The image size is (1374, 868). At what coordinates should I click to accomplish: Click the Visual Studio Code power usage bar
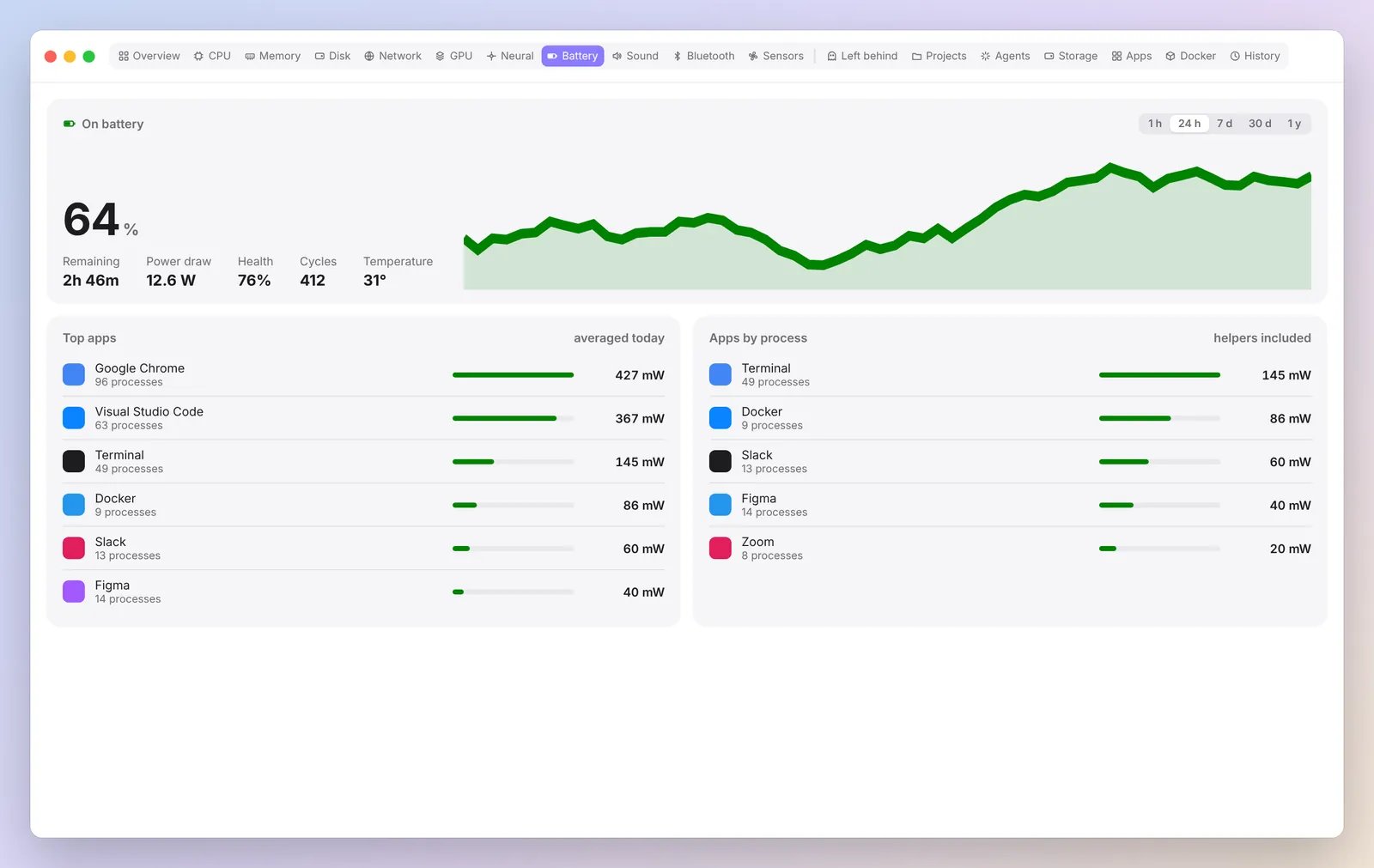513,418
